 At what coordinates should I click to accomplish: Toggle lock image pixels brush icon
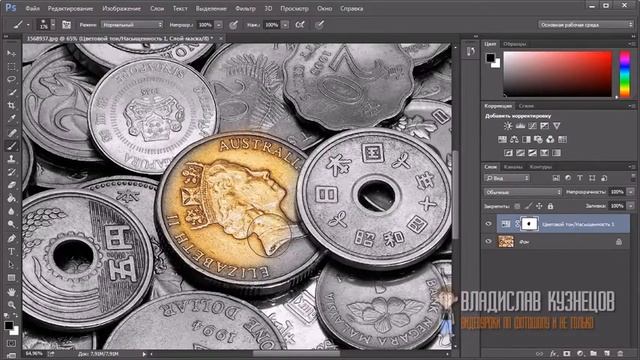click(x=528, y=206)
